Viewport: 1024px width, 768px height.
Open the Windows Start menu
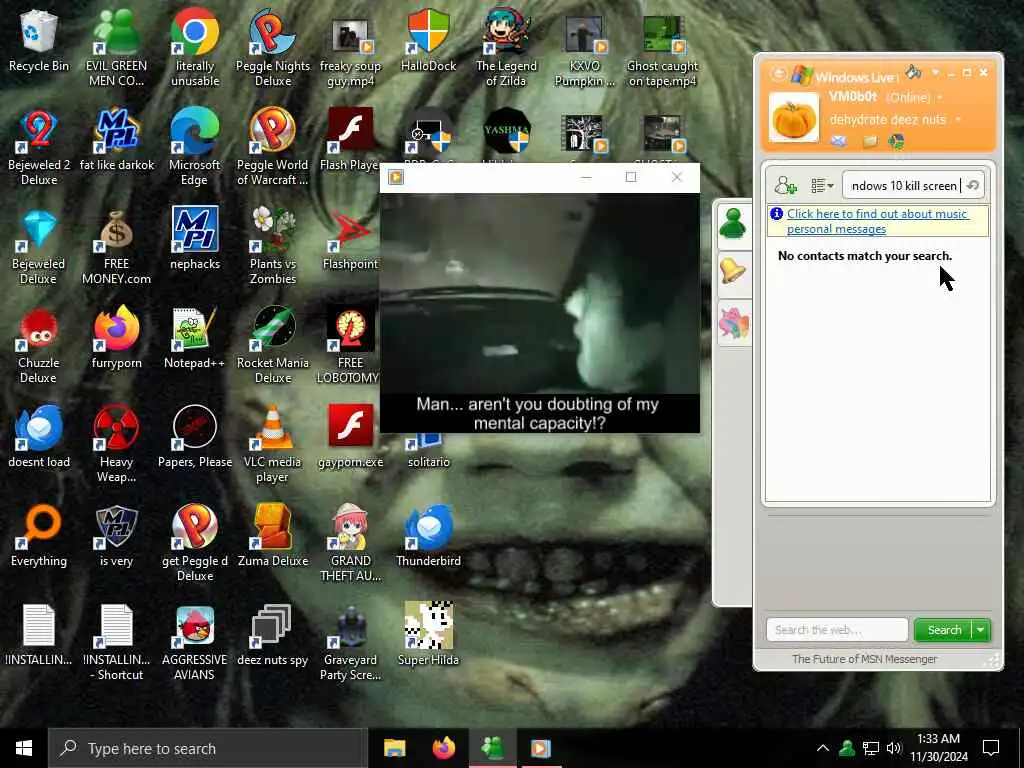[x=24, y=748]
